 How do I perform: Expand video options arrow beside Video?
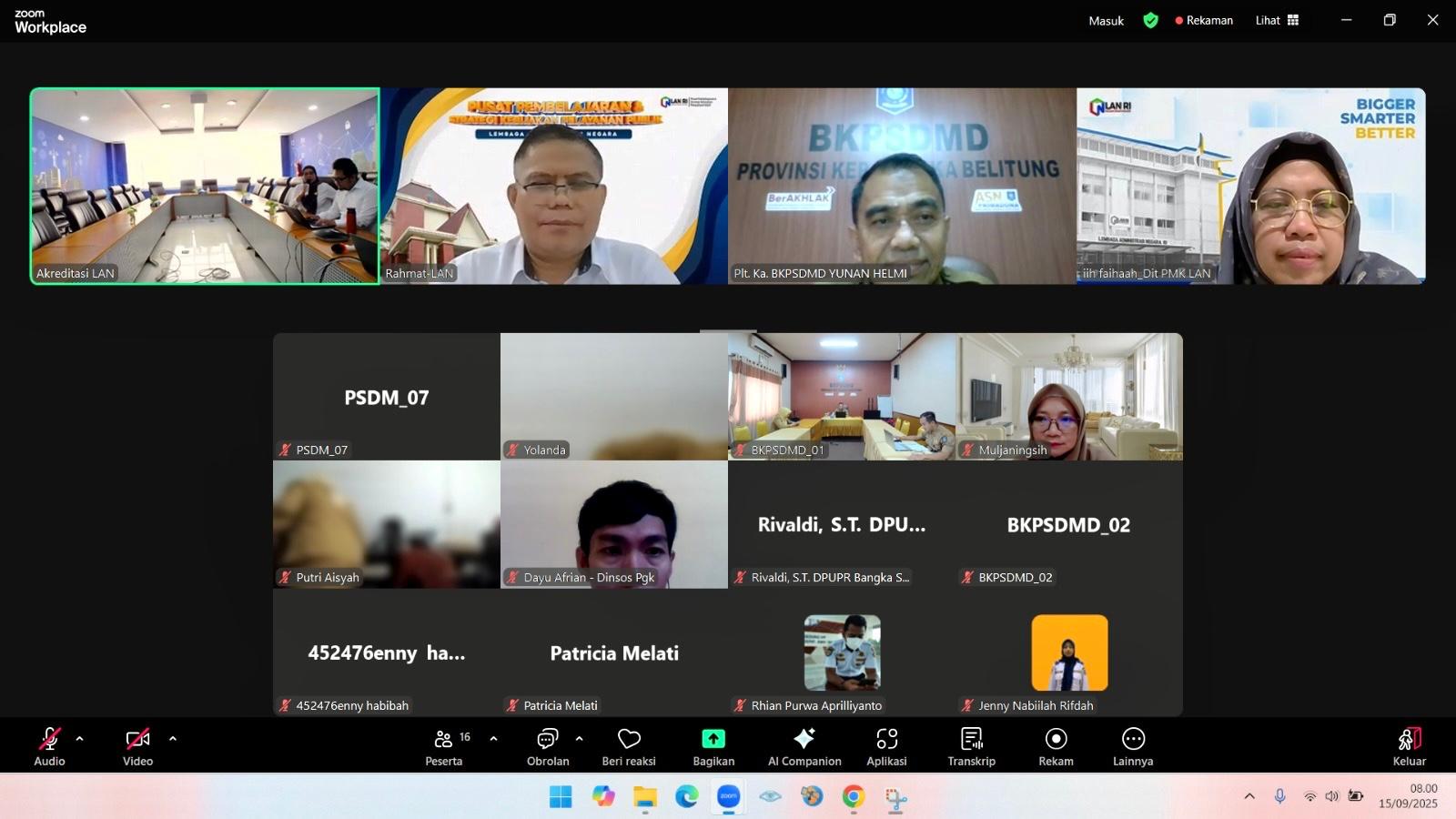pyautogui.click(x=173, y=739)
